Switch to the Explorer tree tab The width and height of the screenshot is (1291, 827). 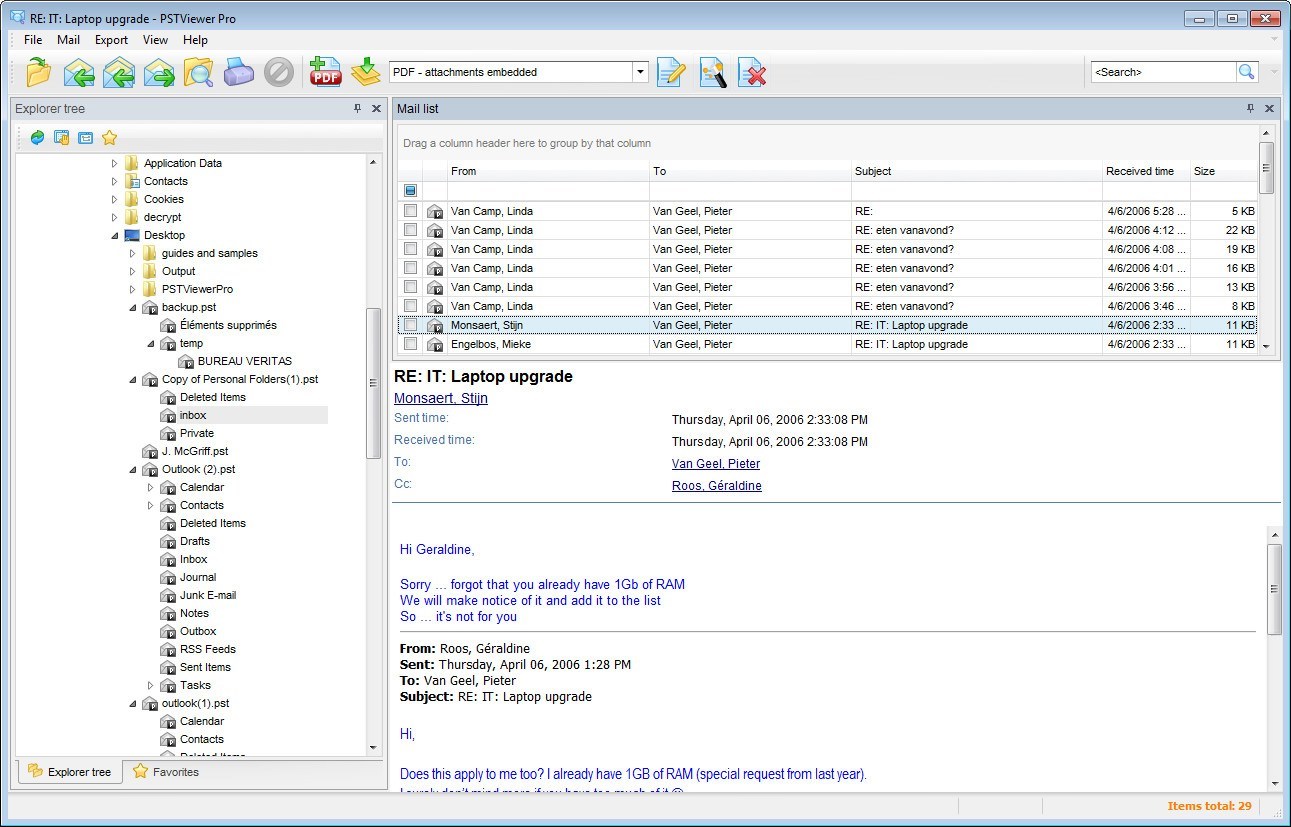[70, 772]
